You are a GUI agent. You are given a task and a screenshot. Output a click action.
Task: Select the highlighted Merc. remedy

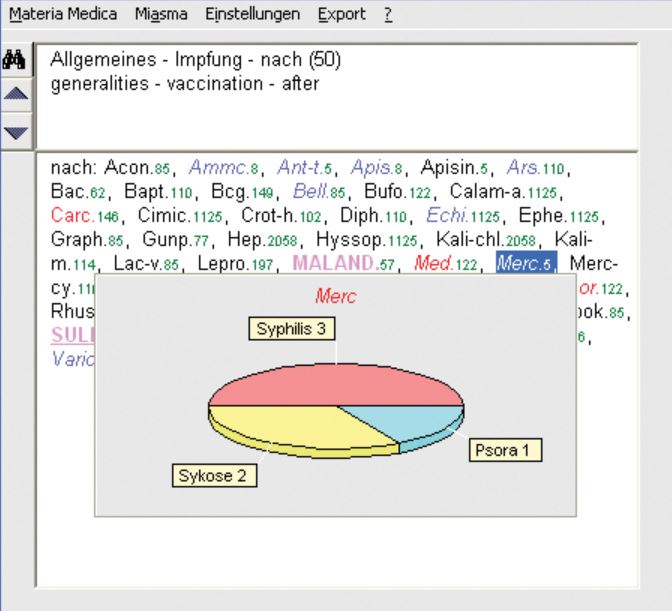tap(519, 263)
